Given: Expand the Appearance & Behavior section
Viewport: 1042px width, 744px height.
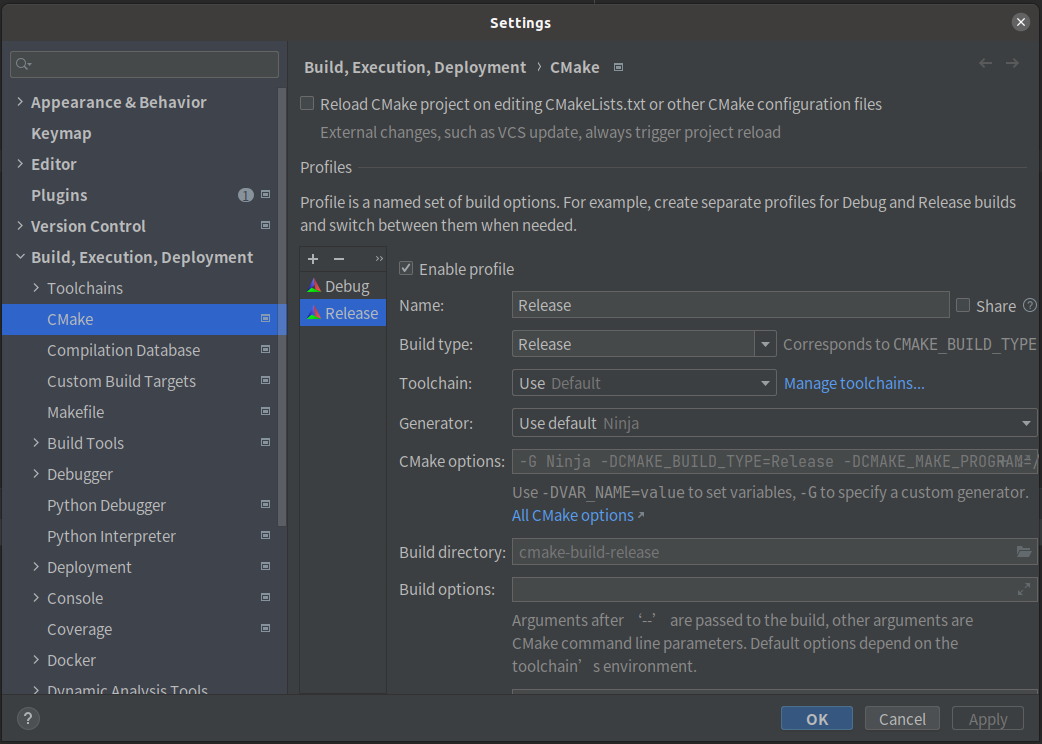Looking at the screenshot, I should click(21, 102).
